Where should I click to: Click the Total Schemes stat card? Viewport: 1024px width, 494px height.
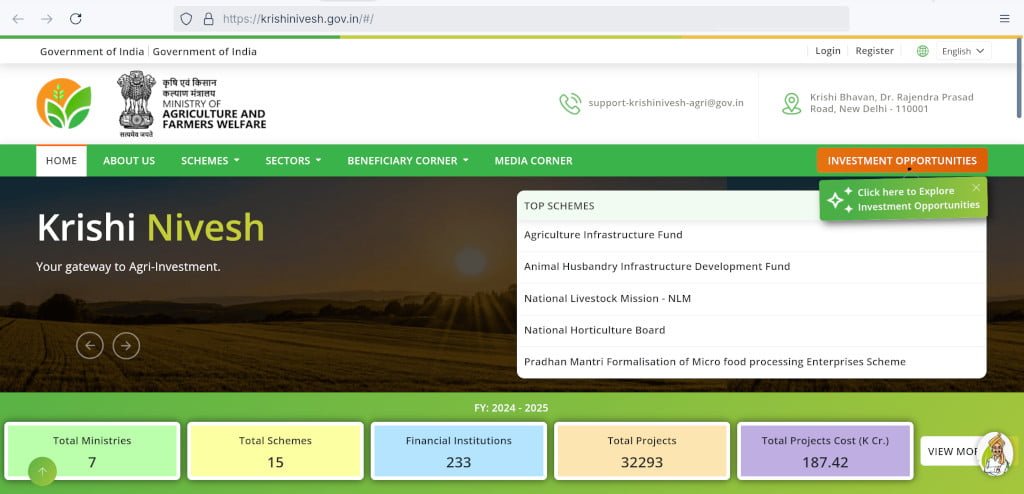click(x=276, y=452)
